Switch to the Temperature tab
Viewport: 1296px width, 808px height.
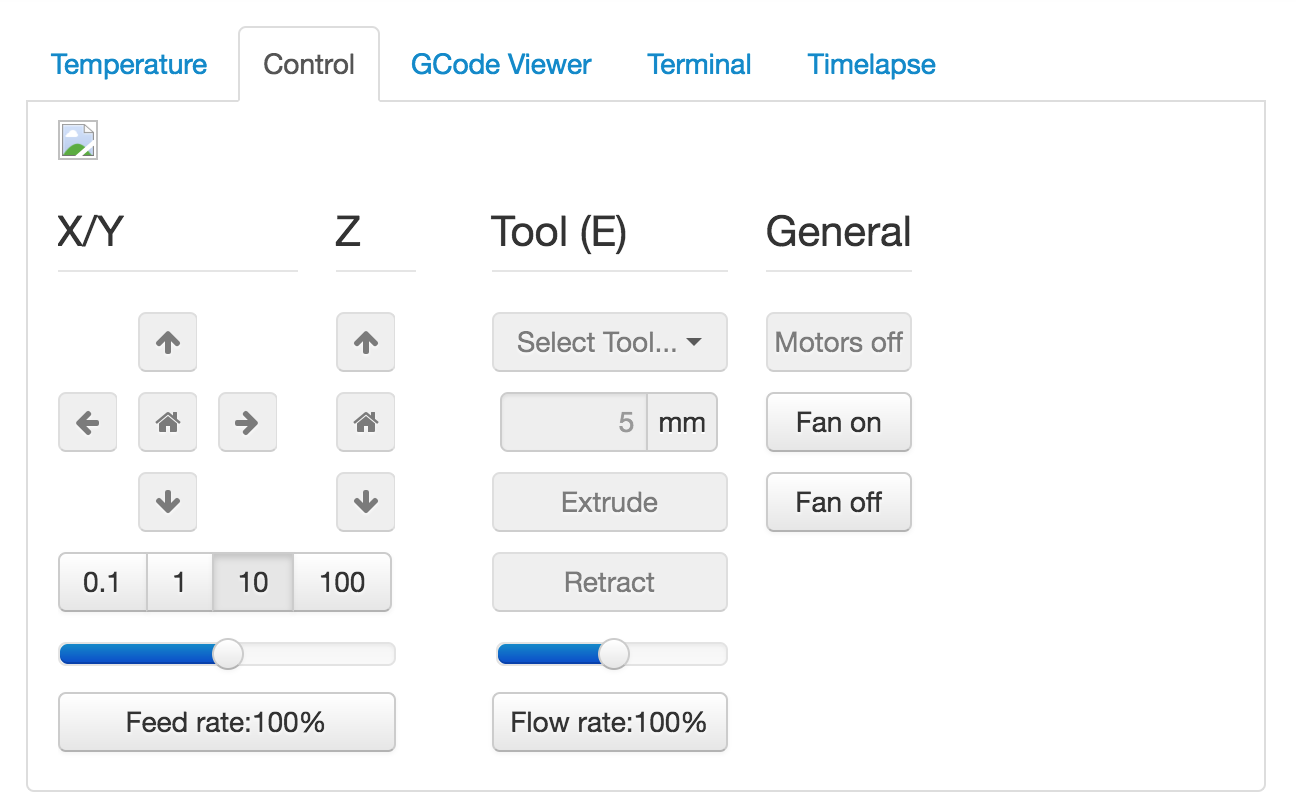(129, 65)
